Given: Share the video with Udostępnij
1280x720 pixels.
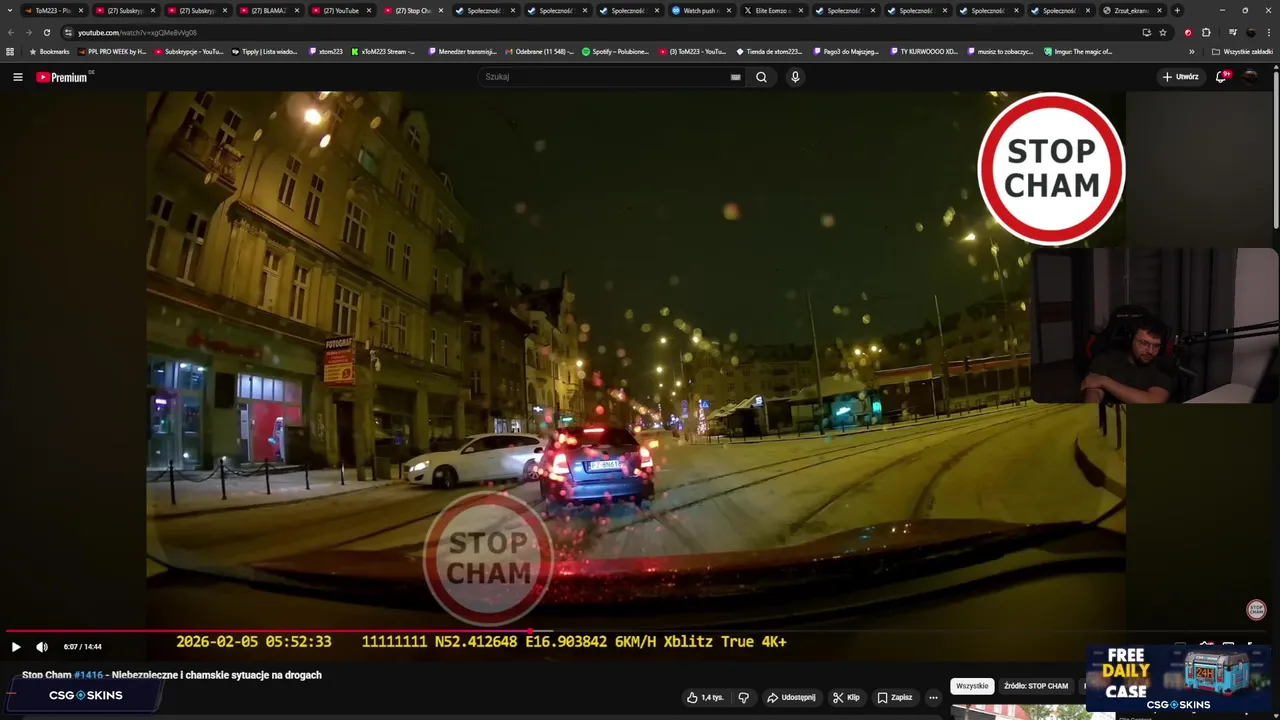Looking at the screenshot, I should pos(790,697).
